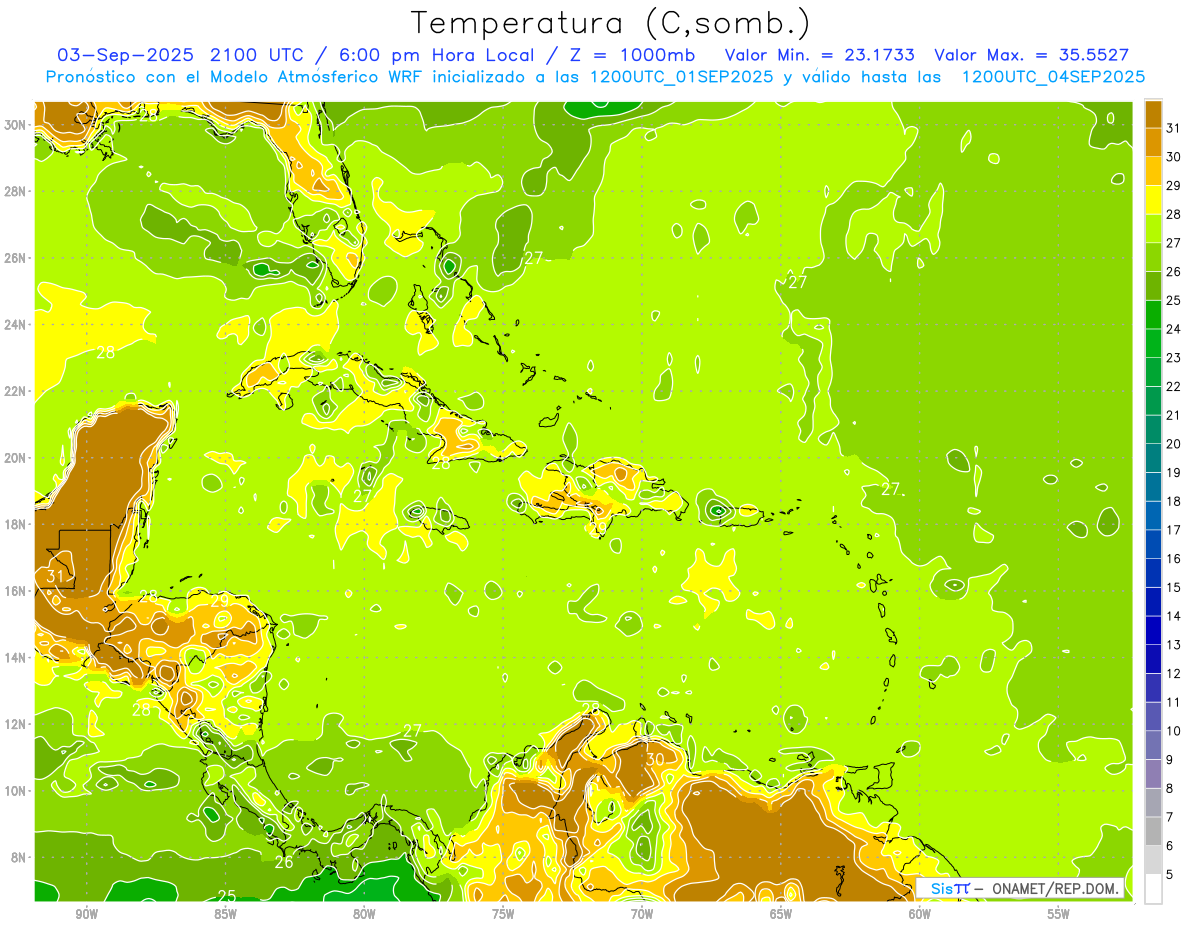Click the 30 contour label over Venezuela
Screen dimensions: 1200x927
point(655,759)
